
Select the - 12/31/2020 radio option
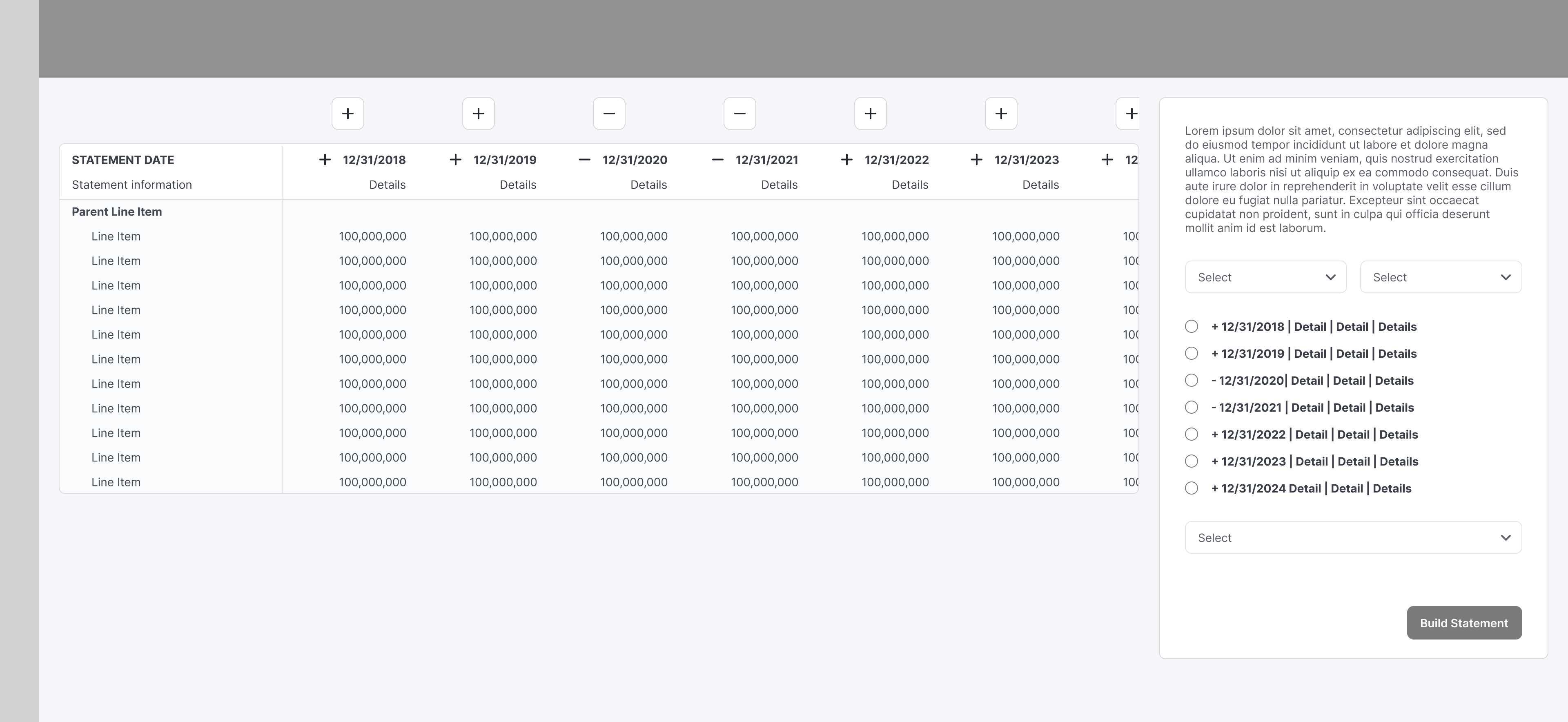1191,381
